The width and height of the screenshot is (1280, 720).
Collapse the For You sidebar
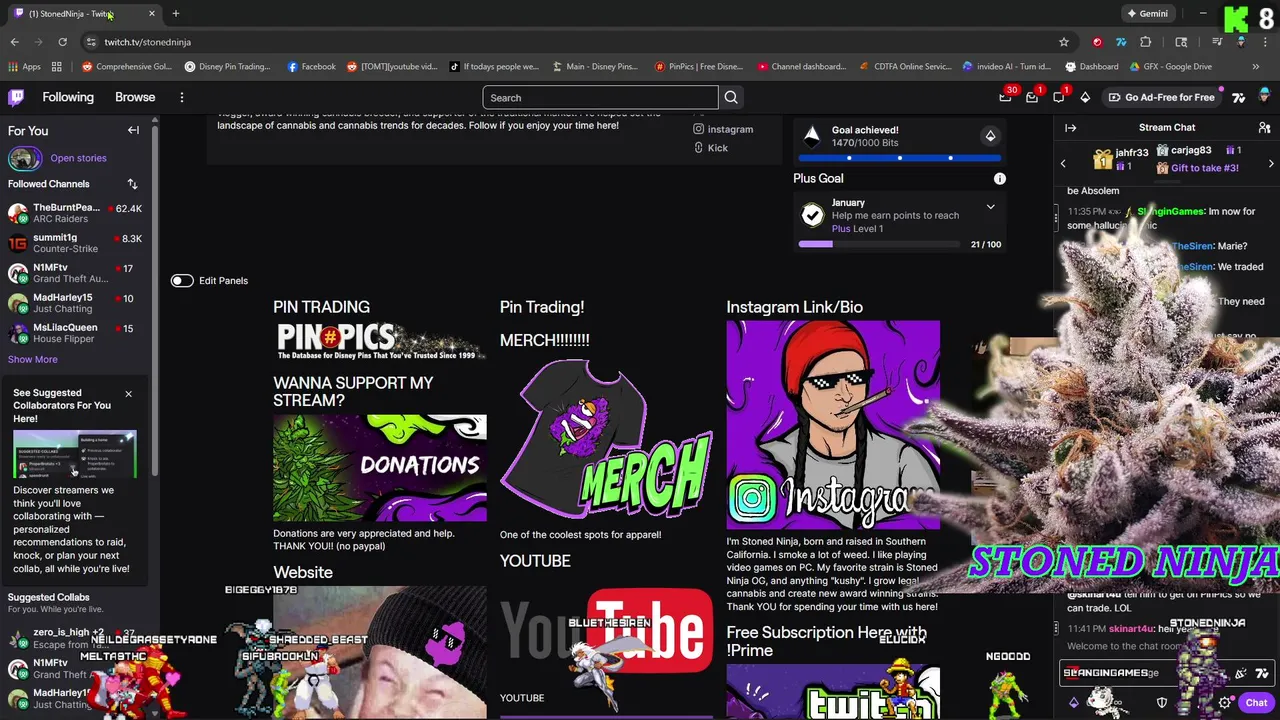coord(133,130)
